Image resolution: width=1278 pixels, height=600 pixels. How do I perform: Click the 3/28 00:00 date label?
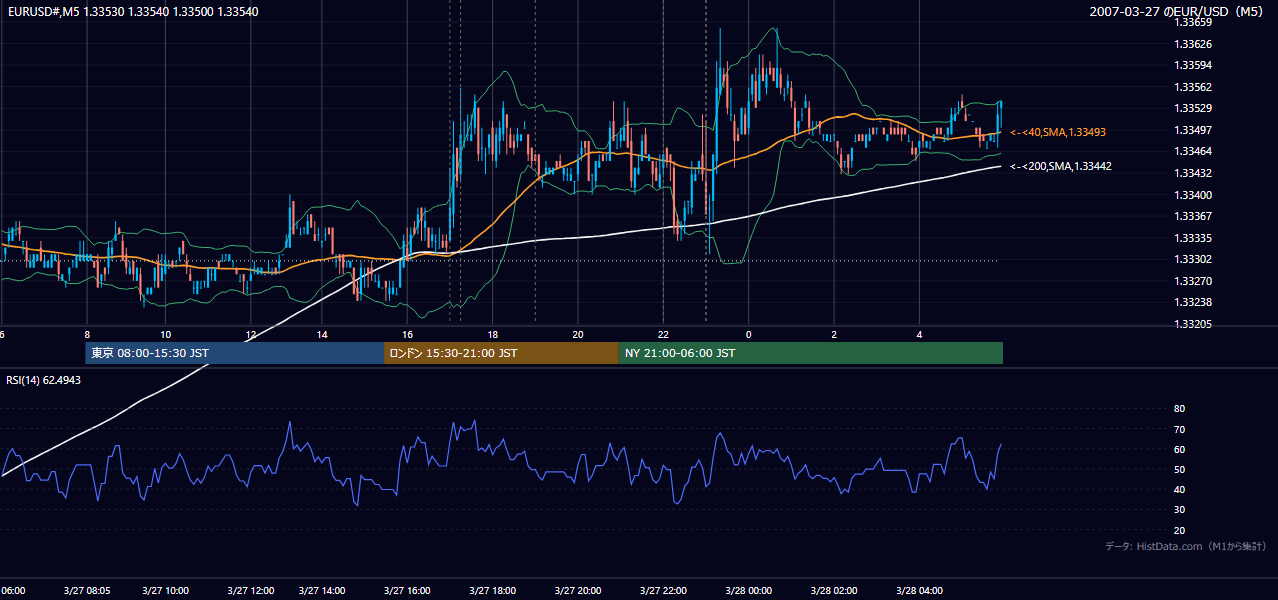tap(747, 591)
